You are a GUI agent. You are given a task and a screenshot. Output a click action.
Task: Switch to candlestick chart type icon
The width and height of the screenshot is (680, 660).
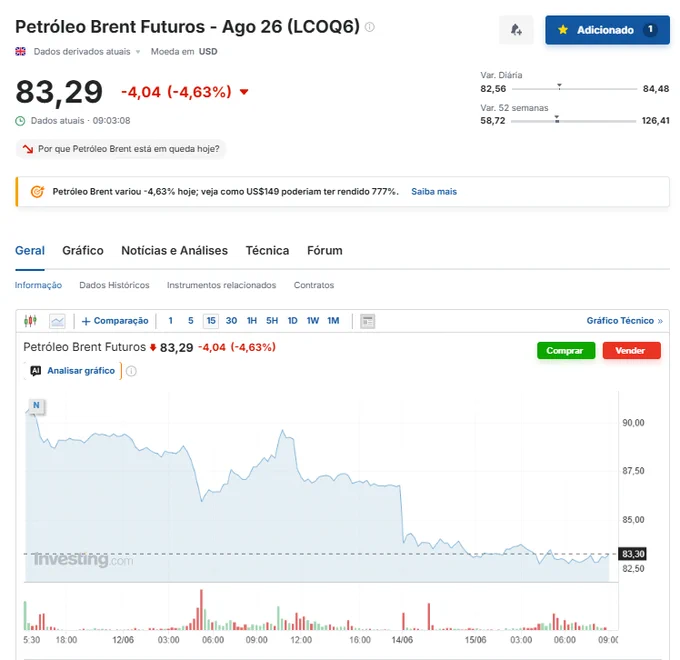pyautogui.click(x=30, y=321)
